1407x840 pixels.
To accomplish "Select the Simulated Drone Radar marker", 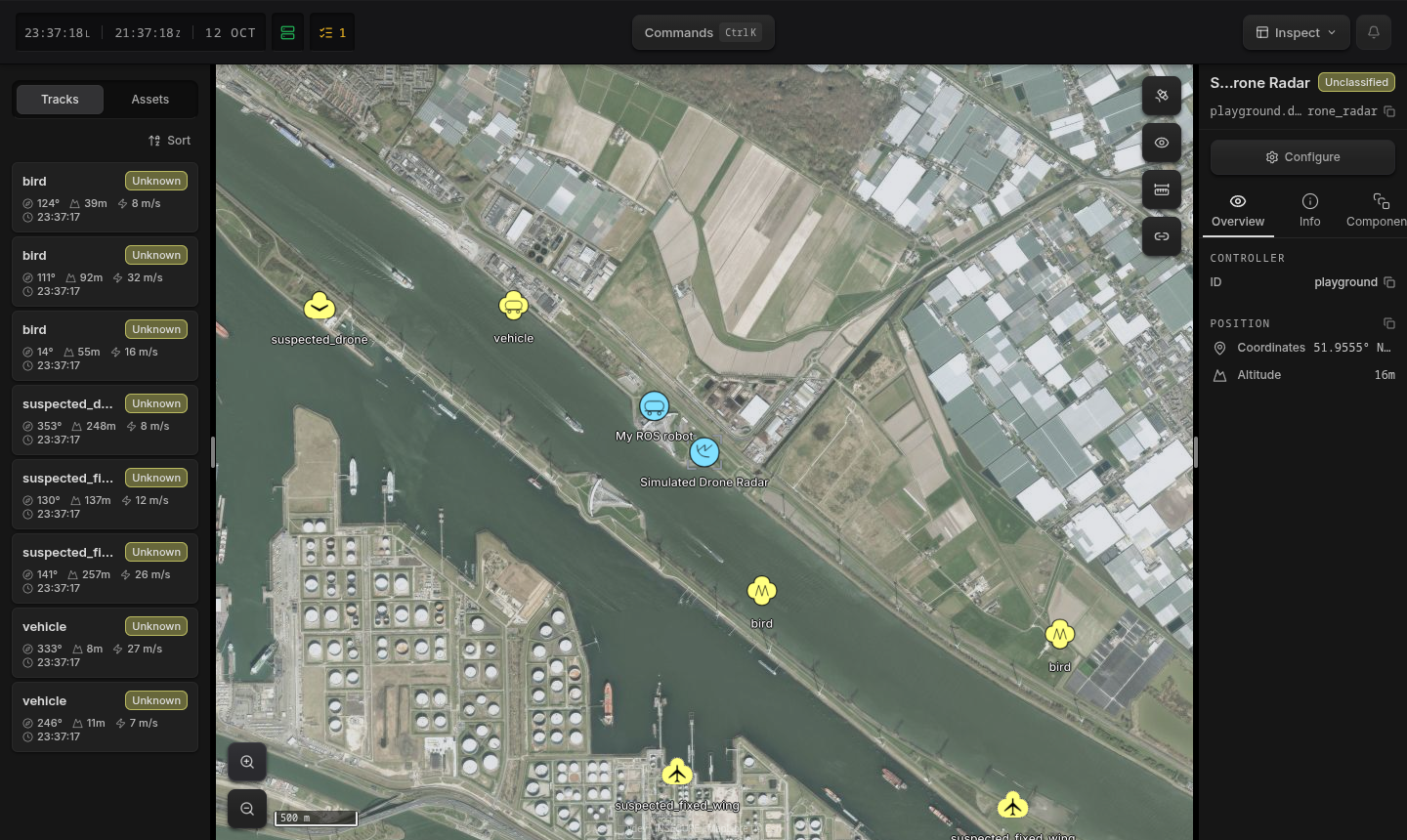I will (704, 452).
